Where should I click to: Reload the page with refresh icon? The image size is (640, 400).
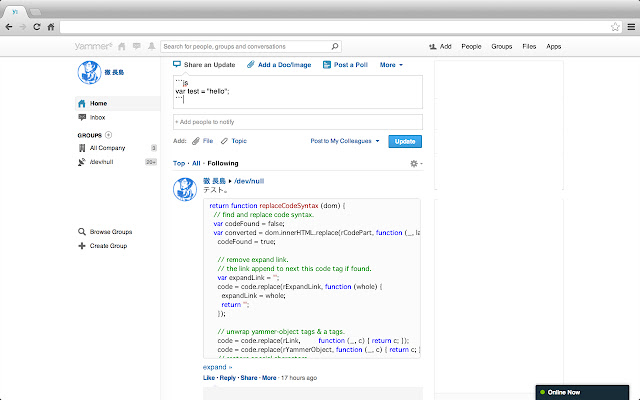coord(37,27)
